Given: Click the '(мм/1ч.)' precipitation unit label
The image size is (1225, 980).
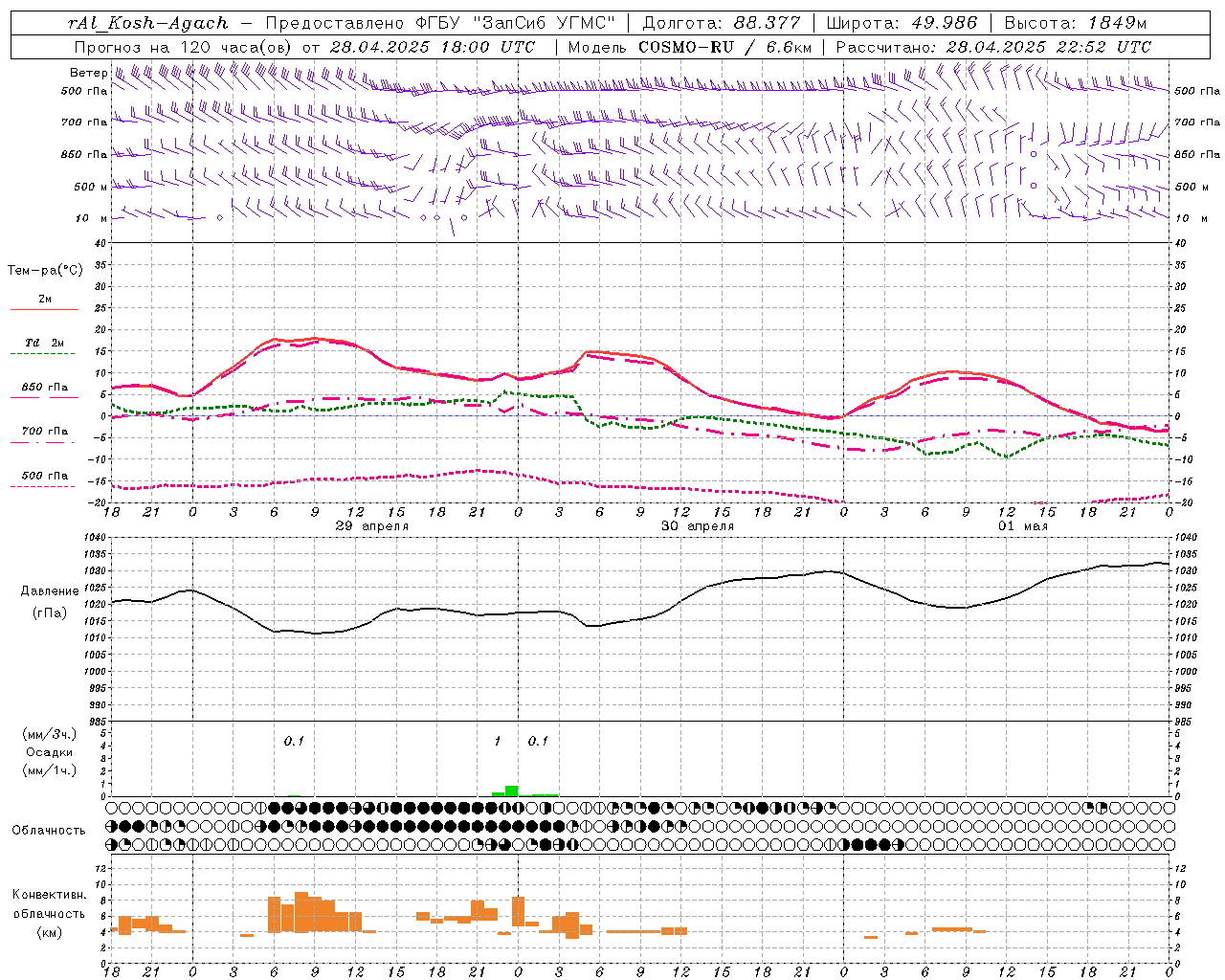Looking at the screenshot, I should coord(50,771).
